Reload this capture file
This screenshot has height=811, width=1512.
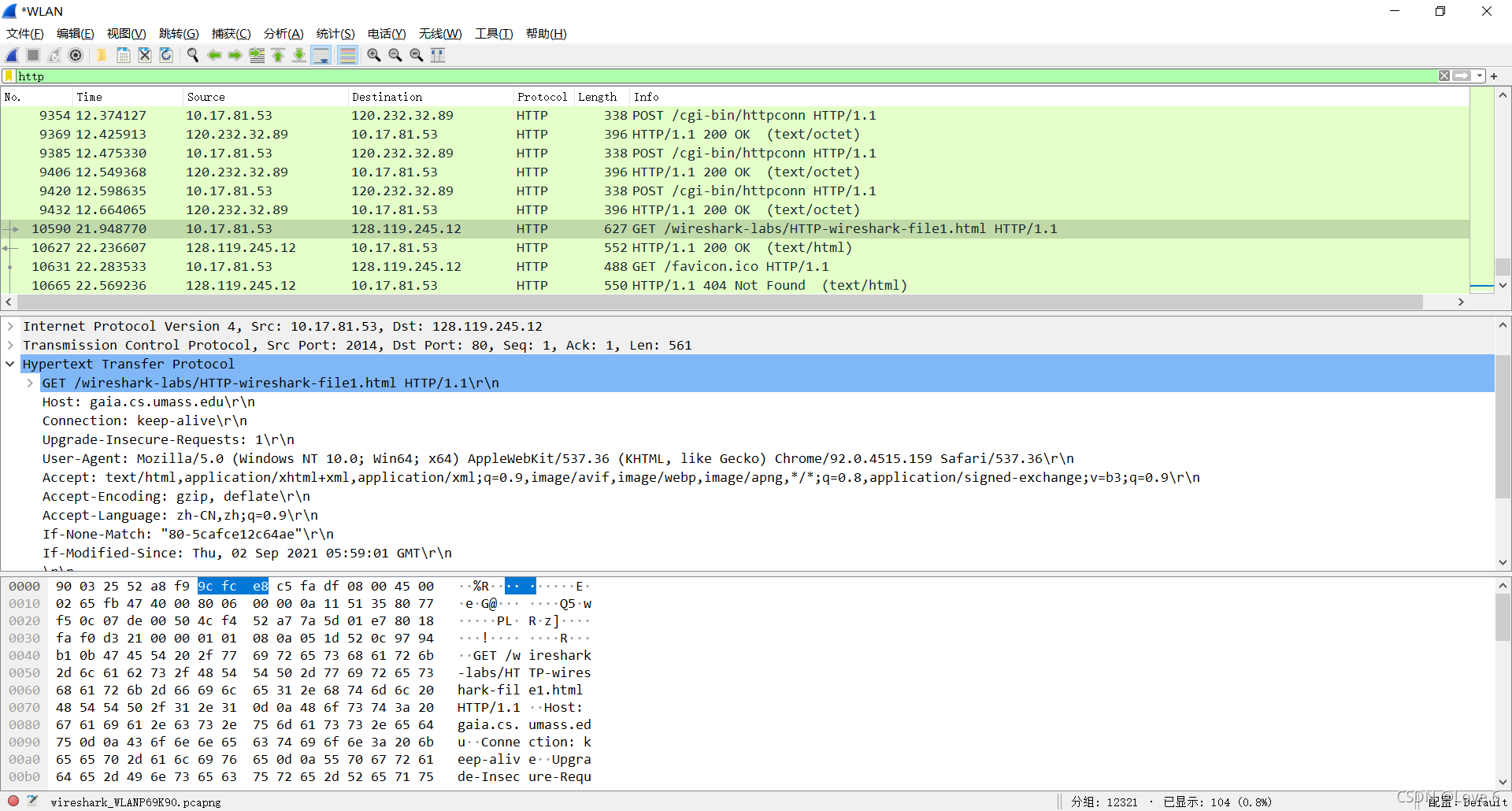[165, 55]
